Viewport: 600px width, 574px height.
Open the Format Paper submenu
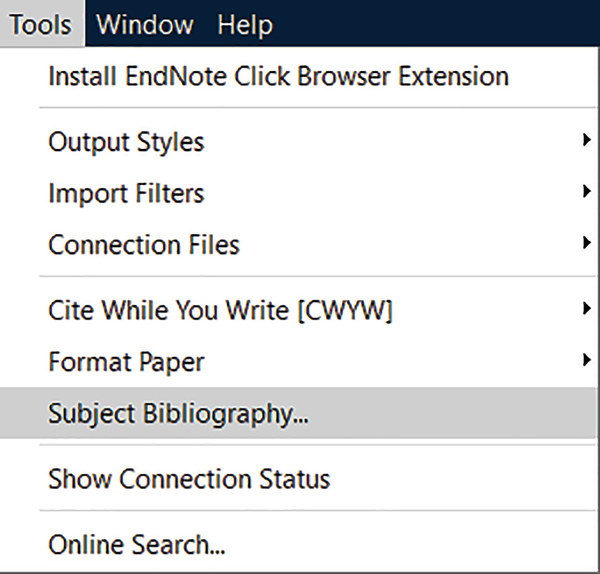click(298, 361)
